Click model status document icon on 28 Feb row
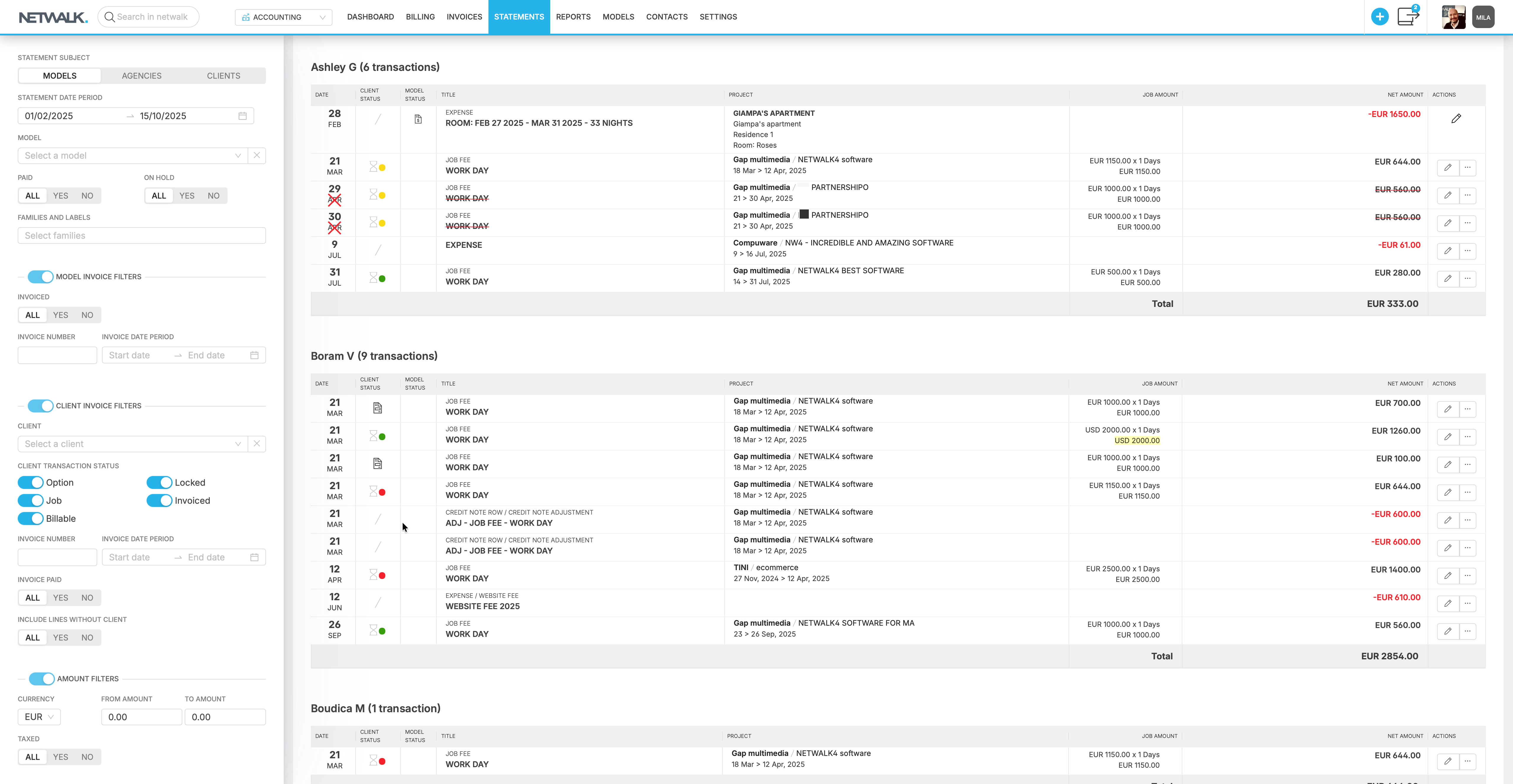 click(x=418, y=119)
